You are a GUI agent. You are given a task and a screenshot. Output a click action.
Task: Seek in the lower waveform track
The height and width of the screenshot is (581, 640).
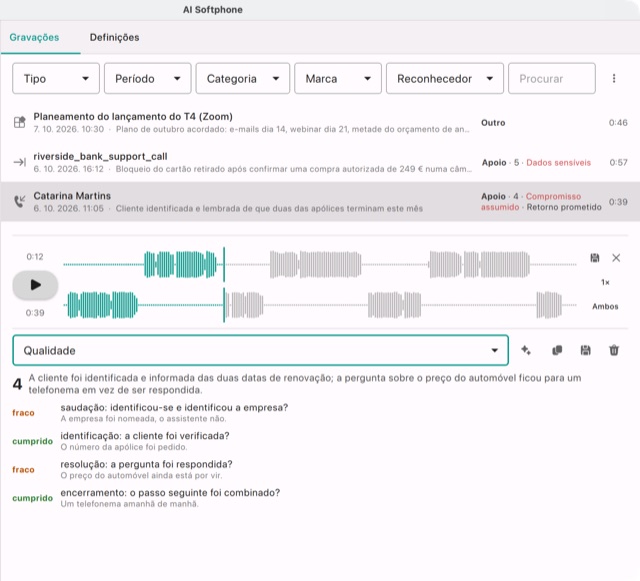[320, 305]
